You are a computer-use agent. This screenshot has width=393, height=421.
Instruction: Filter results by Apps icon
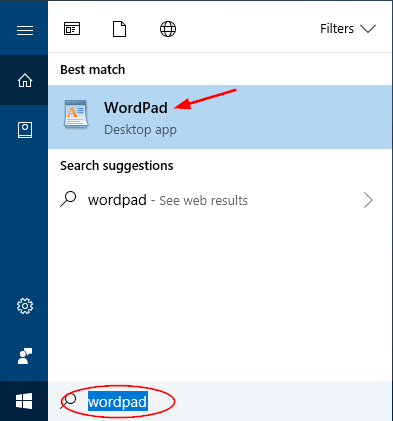[x=72, y=29]
